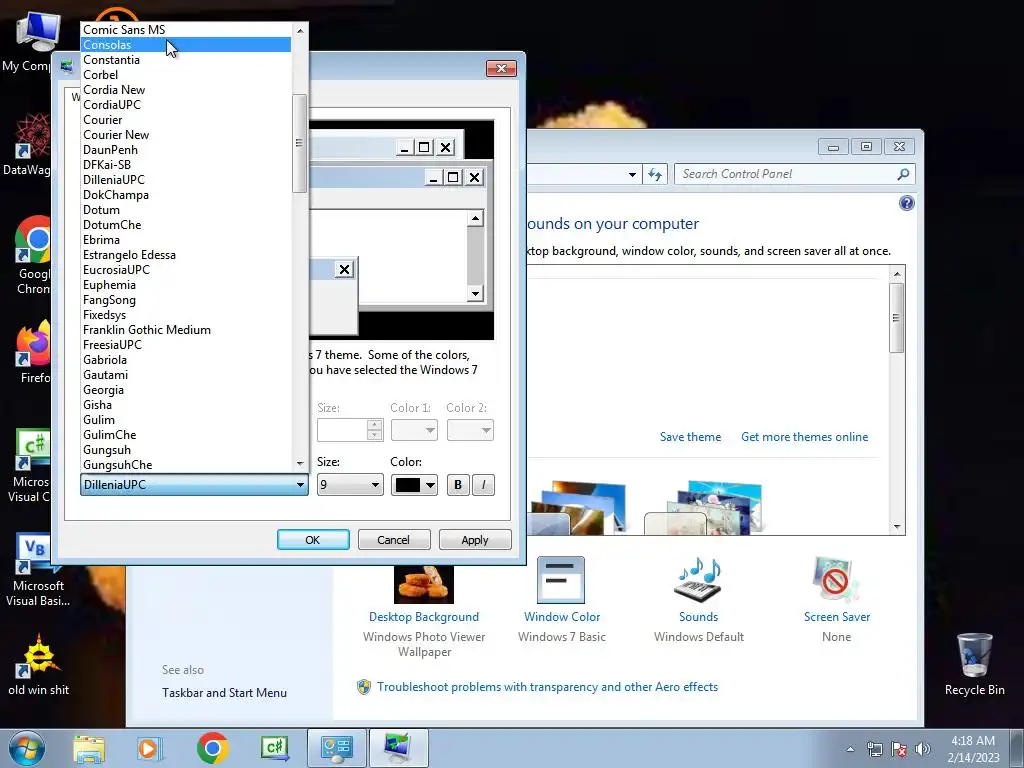Viewport: 1024px width, 768px height.
Task: Click the volume speaker tray icon
Action: click(x=923, y=749)
